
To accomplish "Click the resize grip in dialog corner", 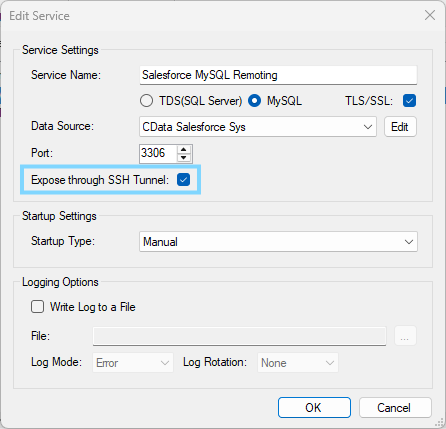I will (x=440, y=423).
